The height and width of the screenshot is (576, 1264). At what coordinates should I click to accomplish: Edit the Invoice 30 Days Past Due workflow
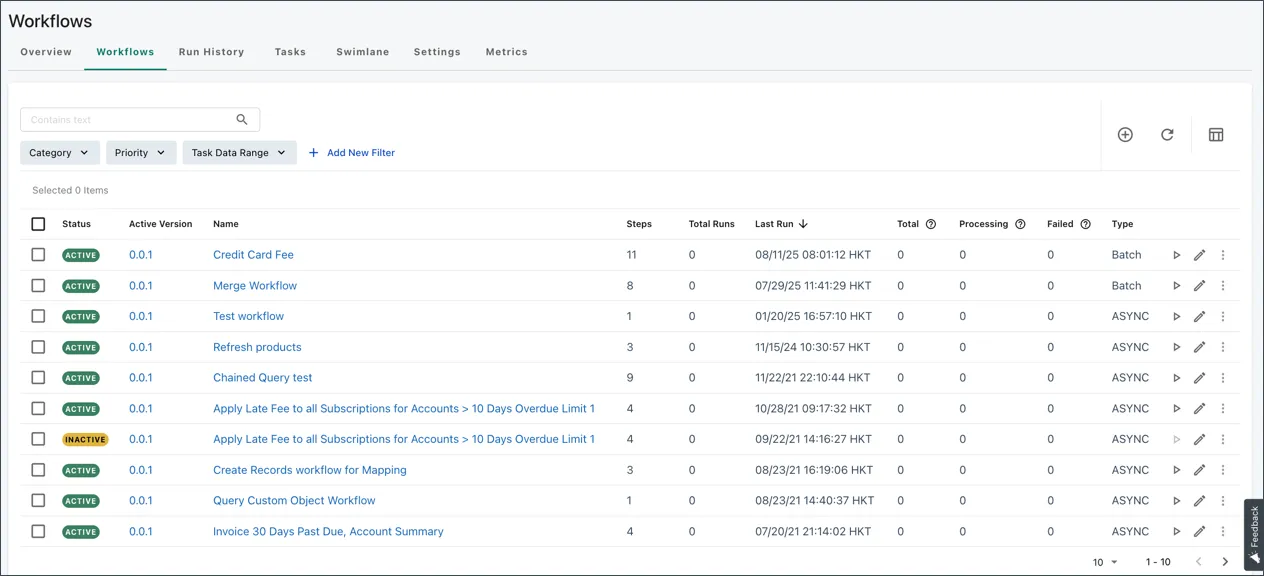pyautogui.click(x=1200, y=532)
